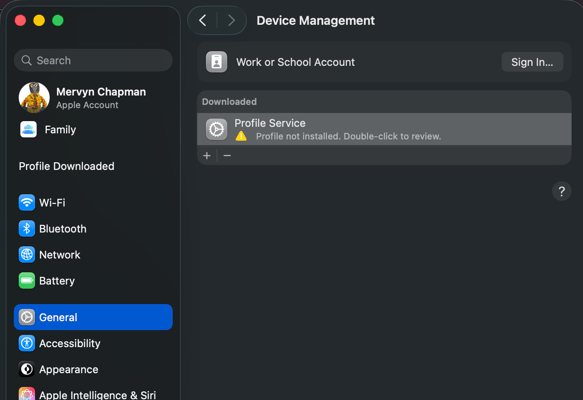Zoom window with the green button
The height and width of the screenshot is (400, 583).
tap(58, 20)
